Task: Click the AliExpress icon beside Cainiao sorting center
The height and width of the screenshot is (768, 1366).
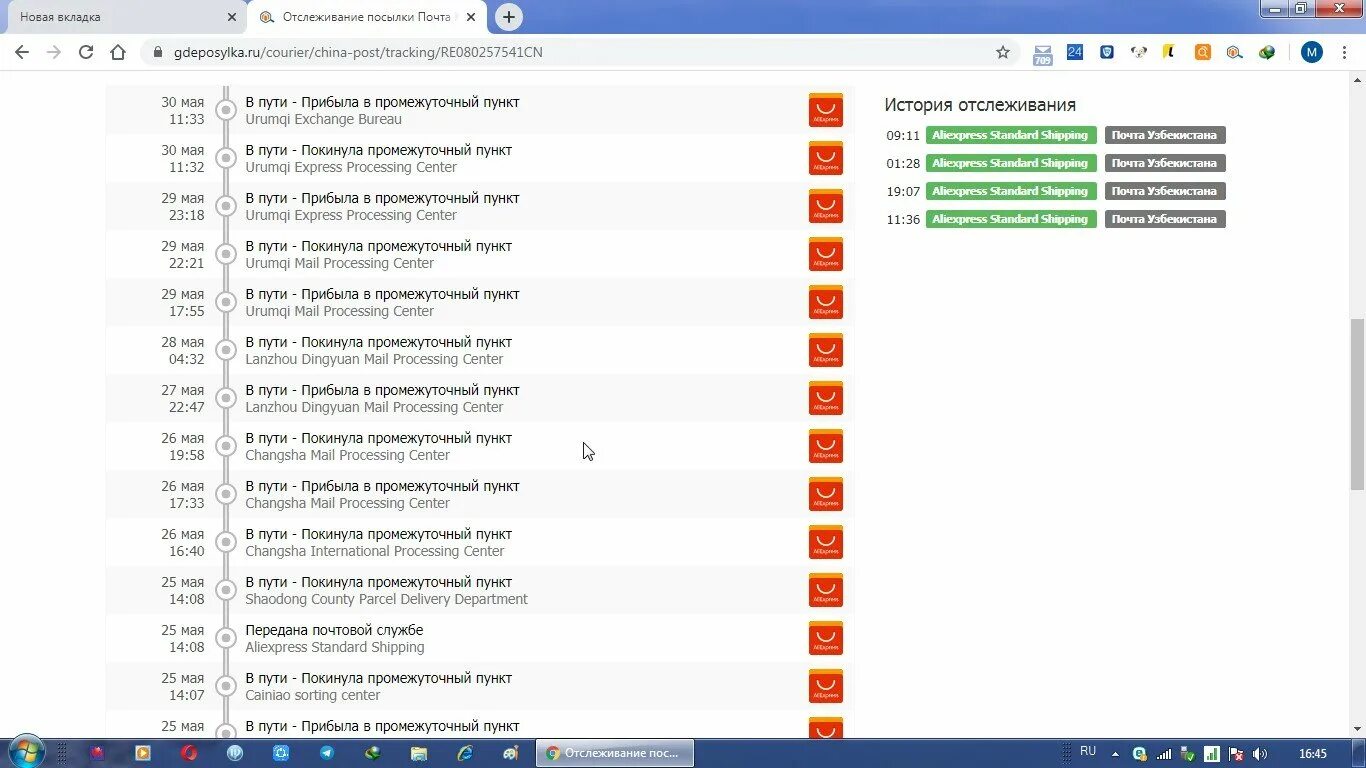Action: click(x=825, y=686)
